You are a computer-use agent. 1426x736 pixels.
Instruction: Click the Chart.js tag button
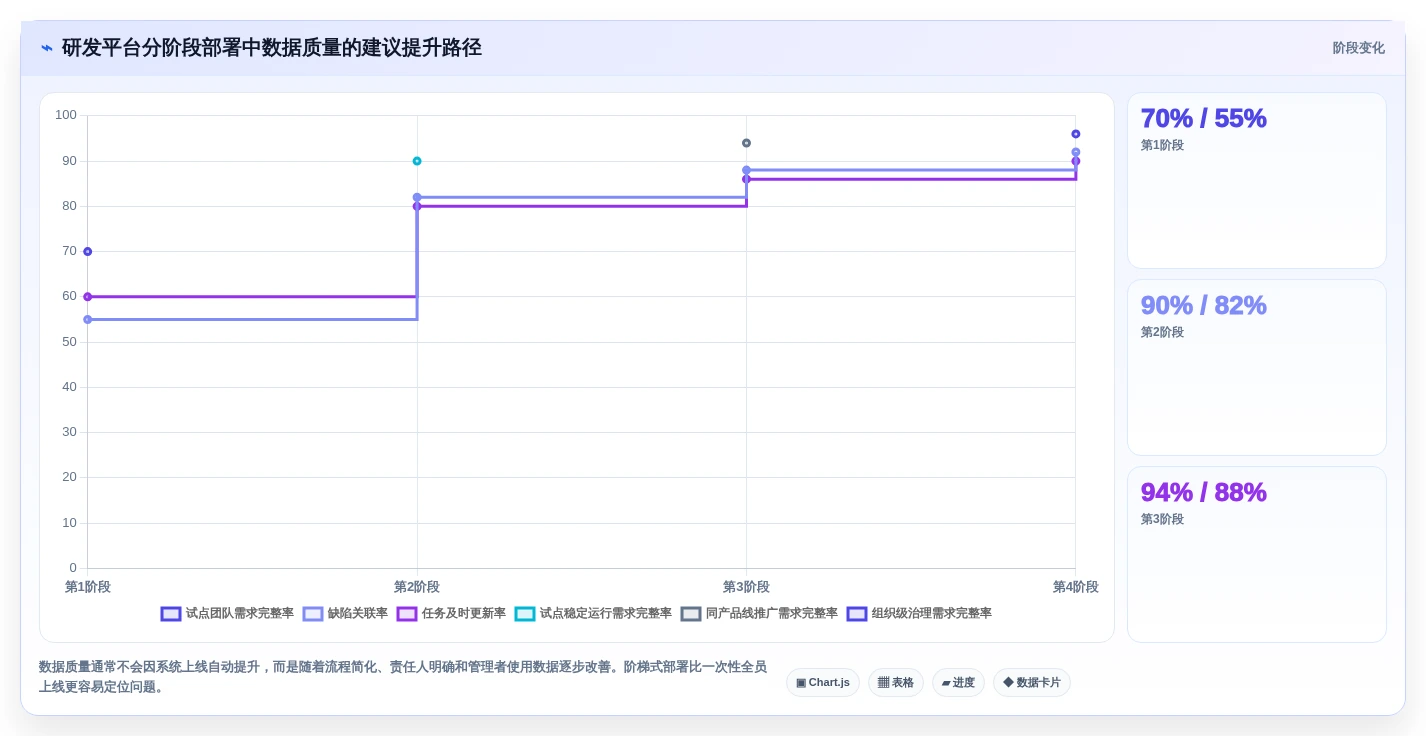[823, 683]
